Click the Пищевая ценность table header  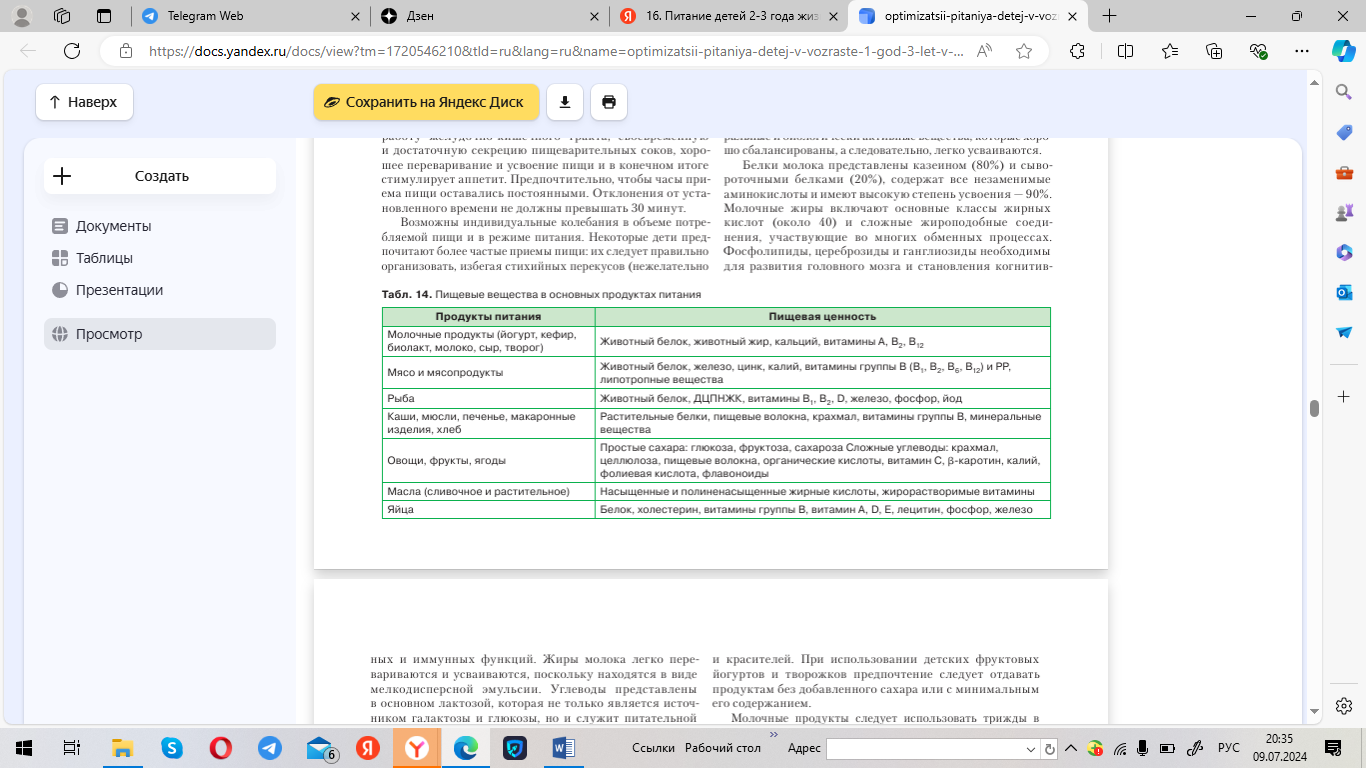coord(823,316)
